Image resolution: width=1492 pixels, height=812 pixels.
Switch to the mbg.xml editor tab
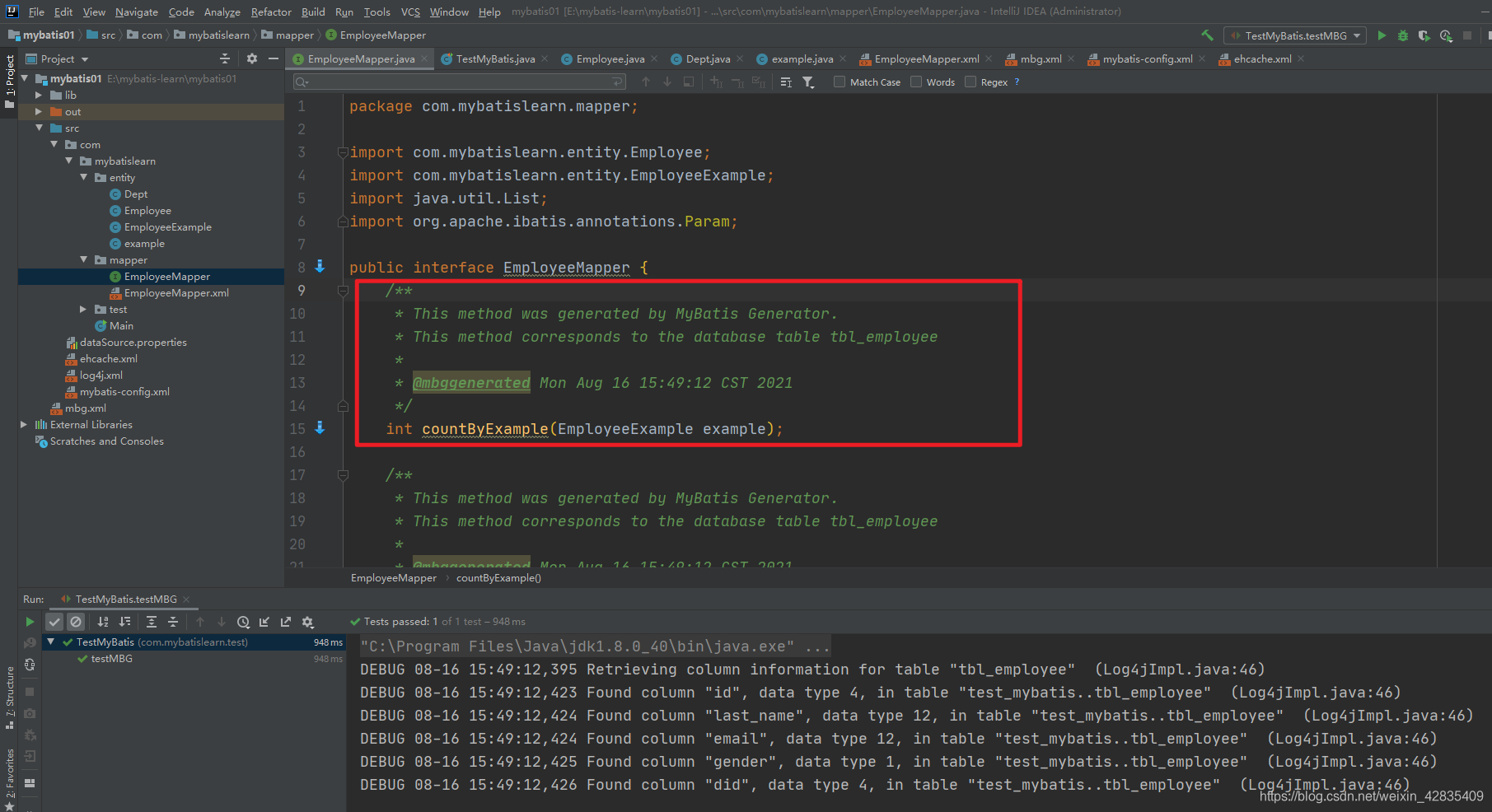(x=1041, y=58)
